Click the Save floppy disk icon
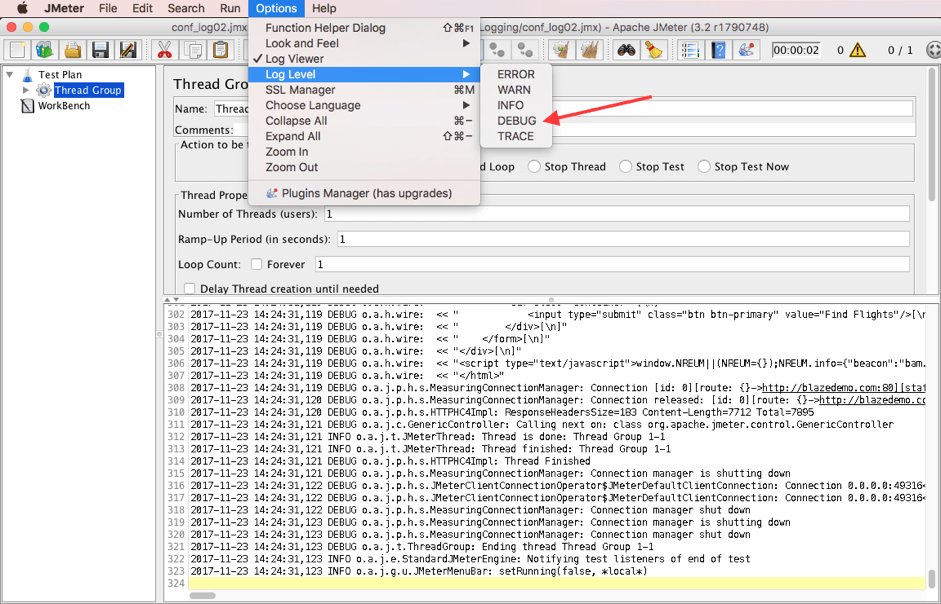This screenshot has height=604, width=941. click(100, 50)
